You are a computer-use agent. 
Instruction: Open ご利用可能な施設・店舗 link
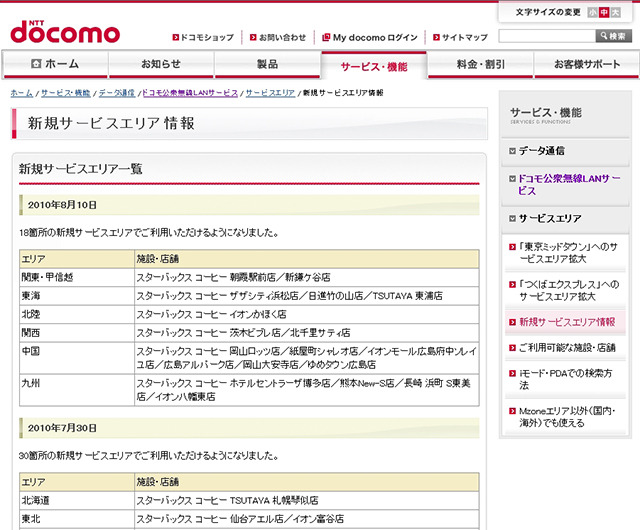point(567,348)
